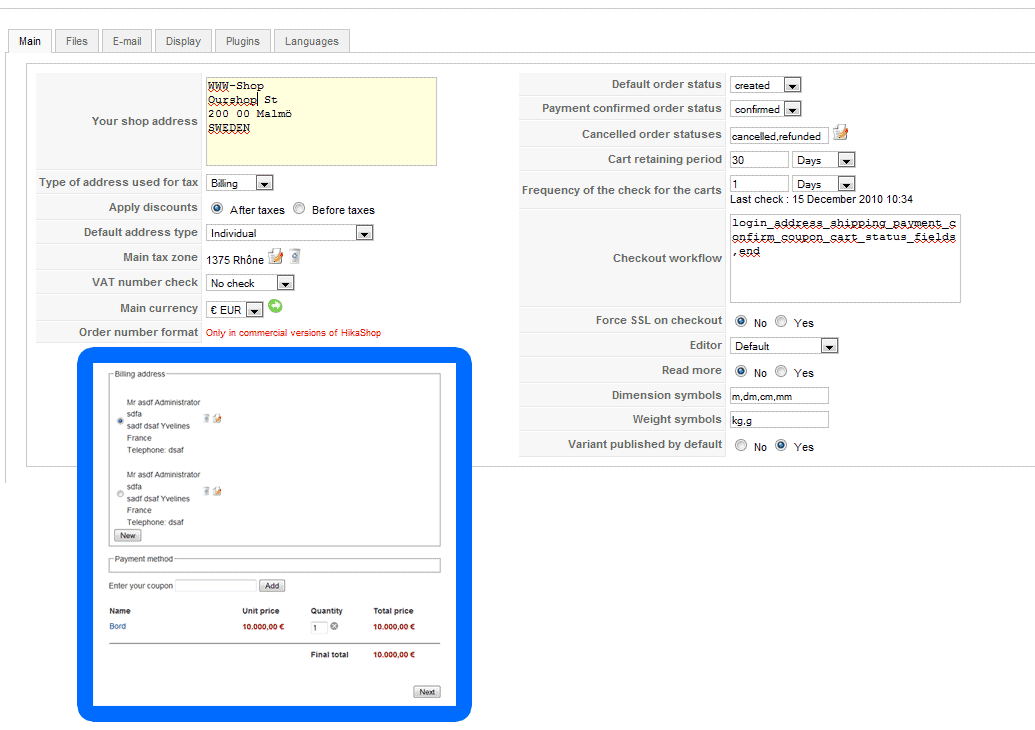Set Force SSL on checkout to No
The image size is (1035, 730).
pos(741,321)
